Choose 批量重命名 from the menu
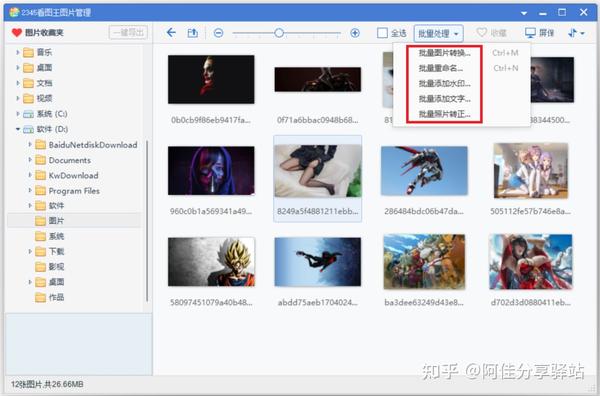 pos(440,68)
